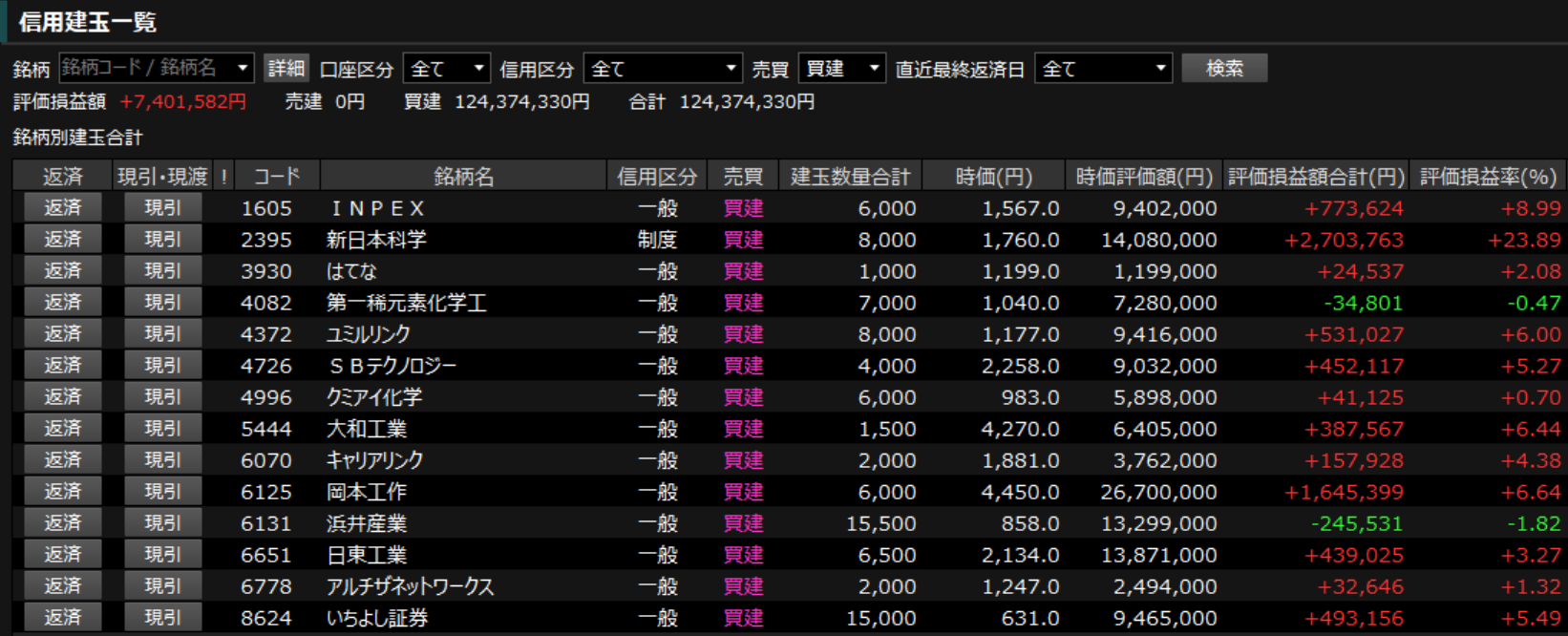This screenshot has height=636, width=1568.
Task: Click 返済 for 日東工業 row
Action: [63, 555]
